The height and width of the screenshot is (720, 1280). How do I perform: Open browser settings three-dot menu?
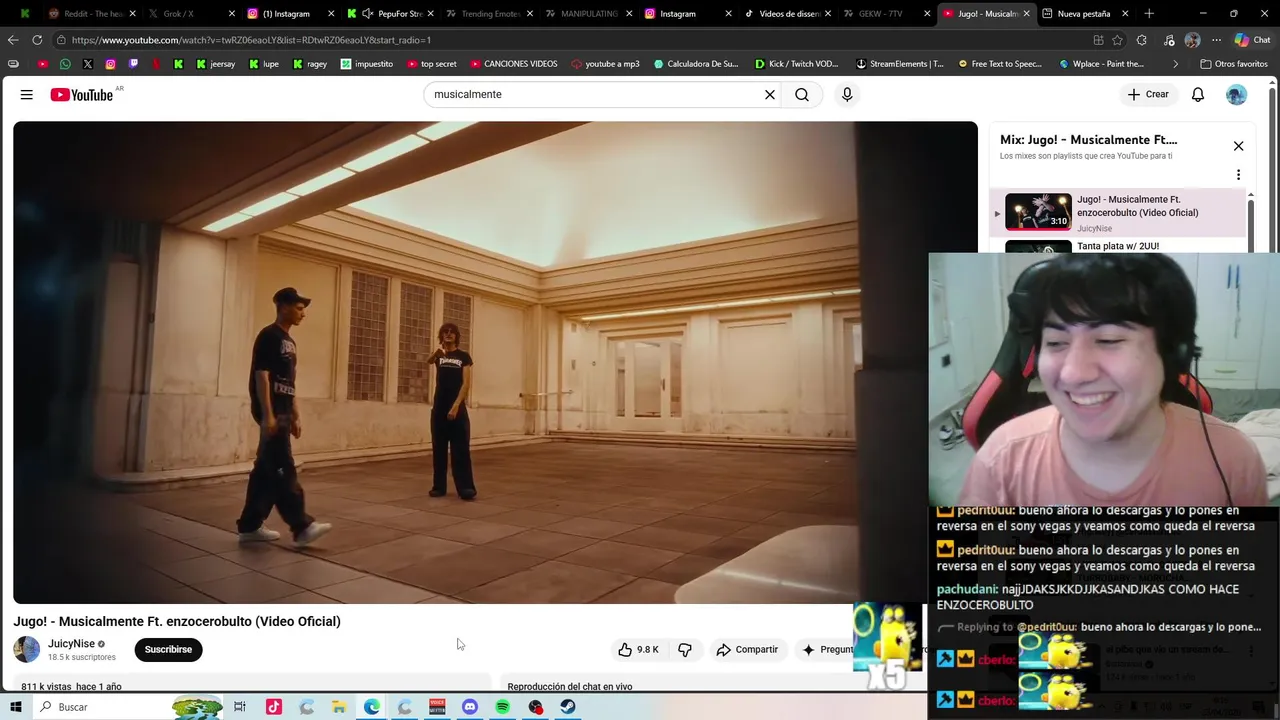coord(1216,40)
